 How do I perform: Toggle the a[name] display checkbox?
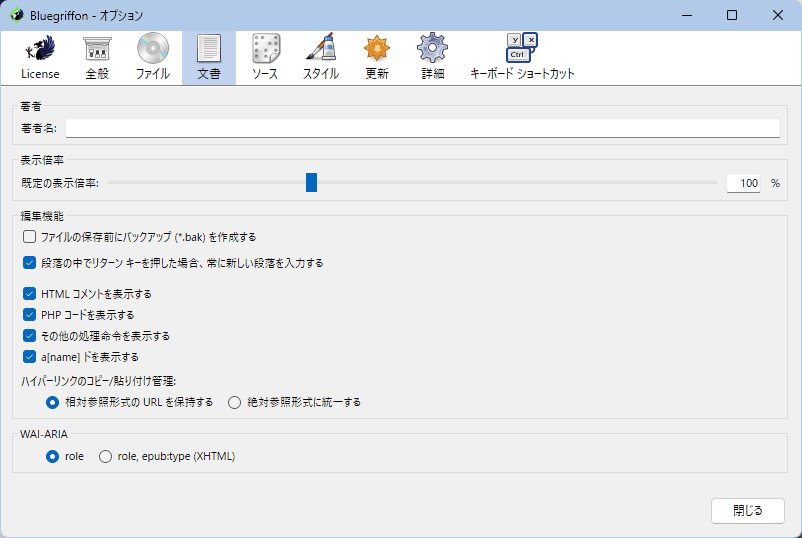click(x=29, y=357)
